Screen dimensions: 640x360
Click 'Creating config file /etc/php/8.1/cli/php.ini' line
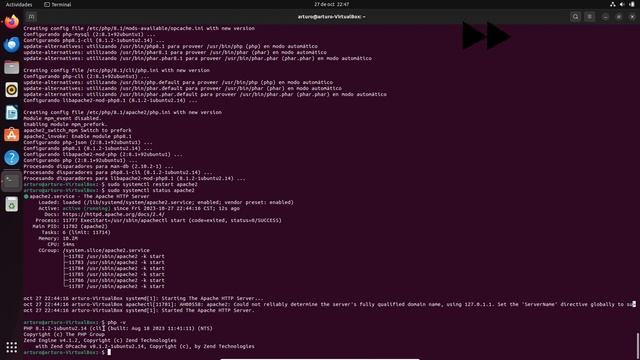(x=117, y=70)
